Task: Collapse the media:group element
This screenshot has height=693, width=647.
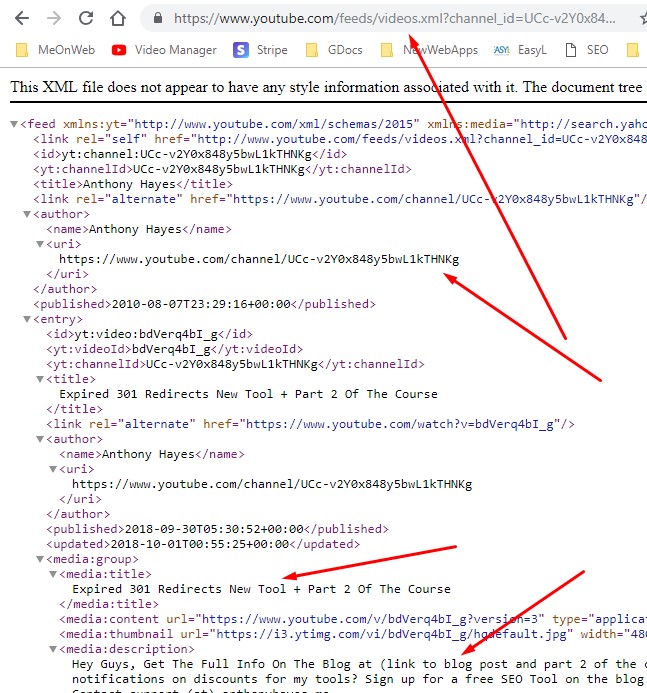Action: [40, 559]
